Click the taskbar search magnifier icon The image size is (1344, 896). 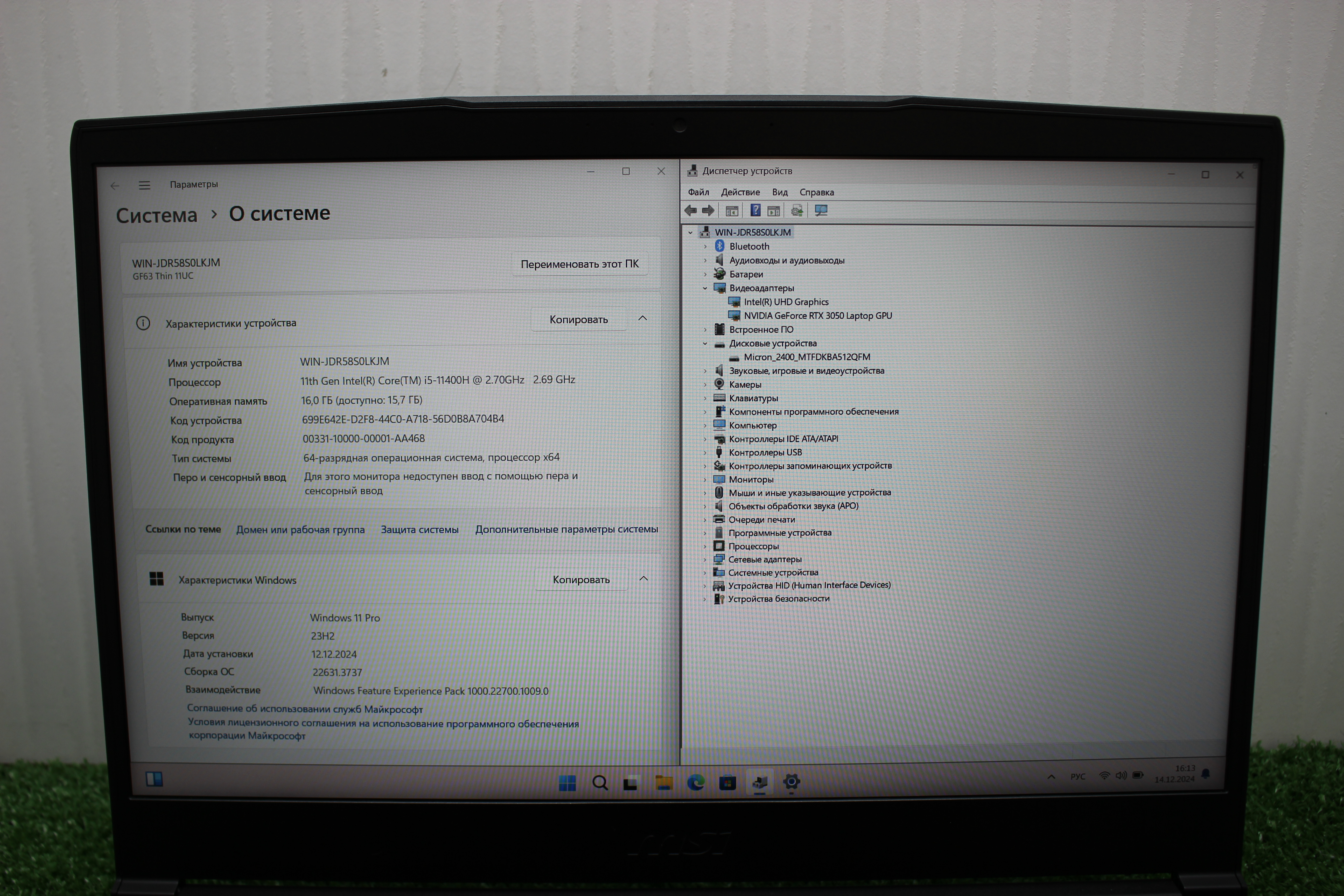click(x=600, y=783)
